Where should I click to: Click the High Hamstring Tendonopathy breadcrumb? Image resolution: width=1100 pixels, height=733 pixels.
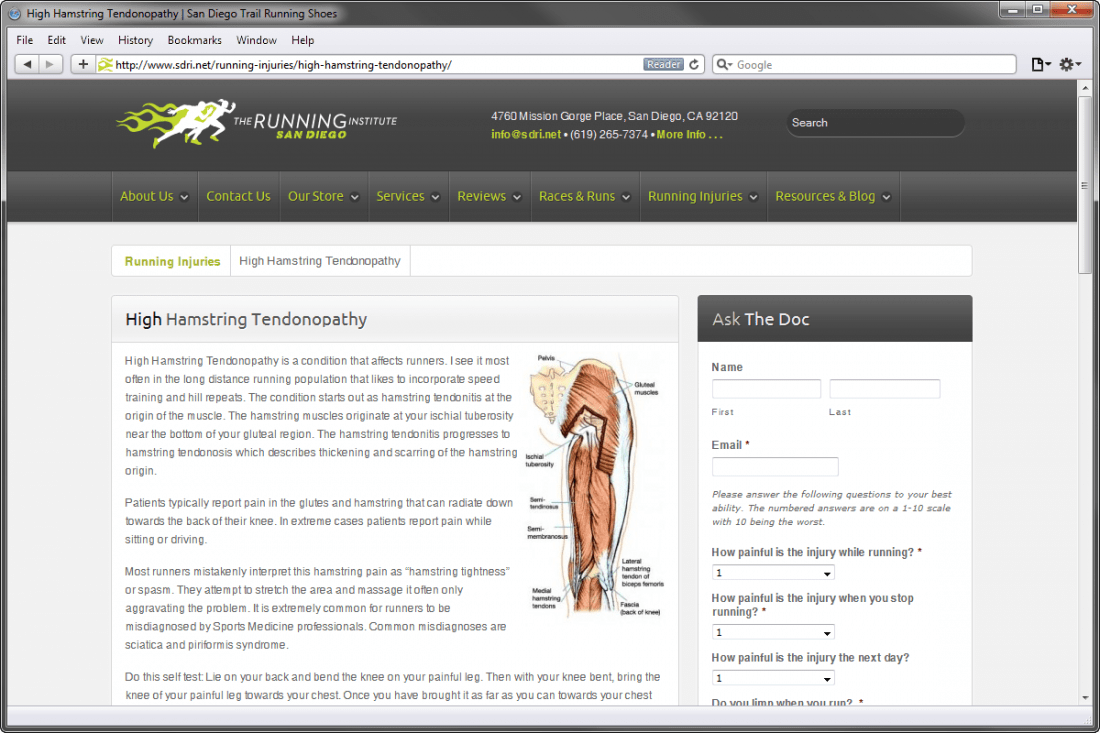tap(320, 261)
